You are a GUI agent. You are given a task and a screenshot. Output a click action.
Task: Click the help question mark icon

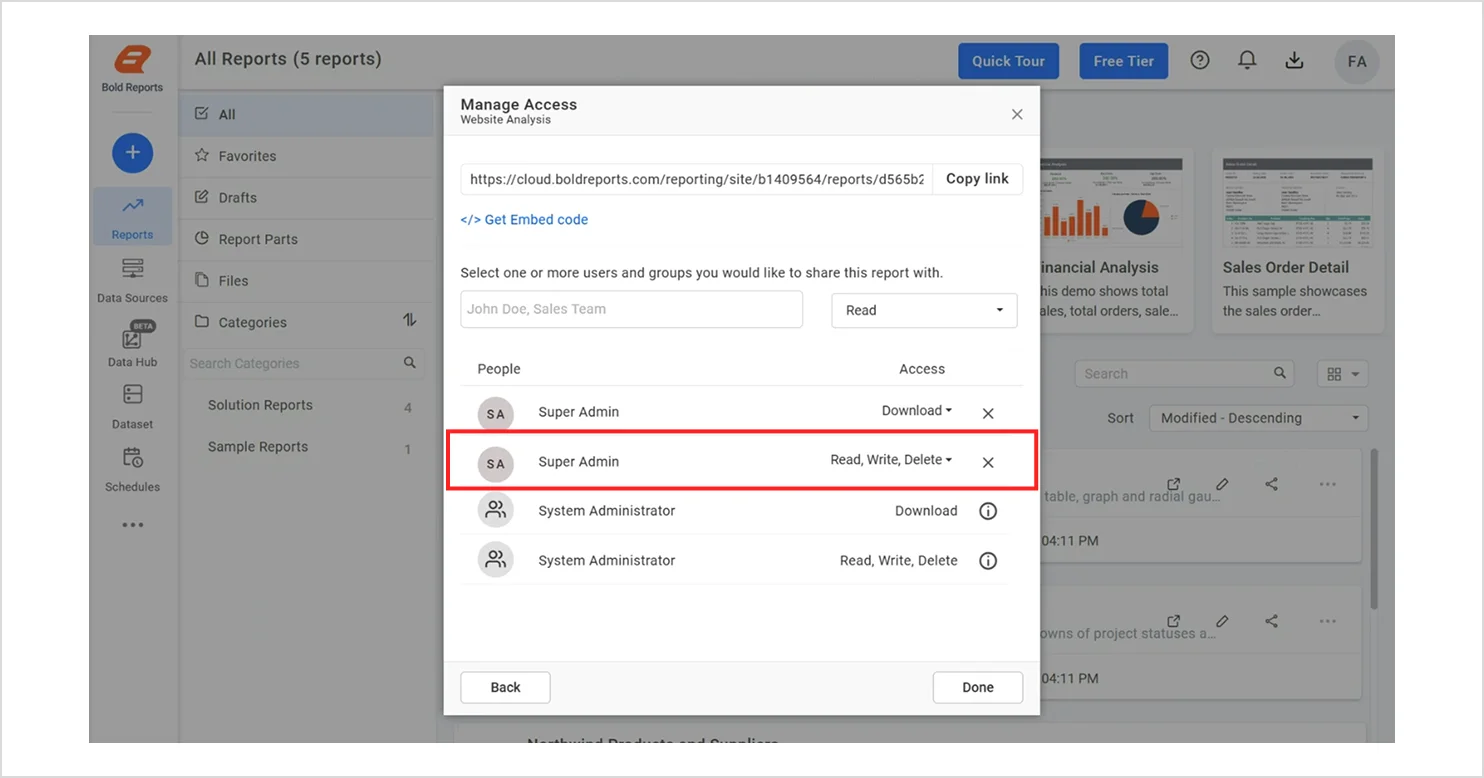(1200, 61)
